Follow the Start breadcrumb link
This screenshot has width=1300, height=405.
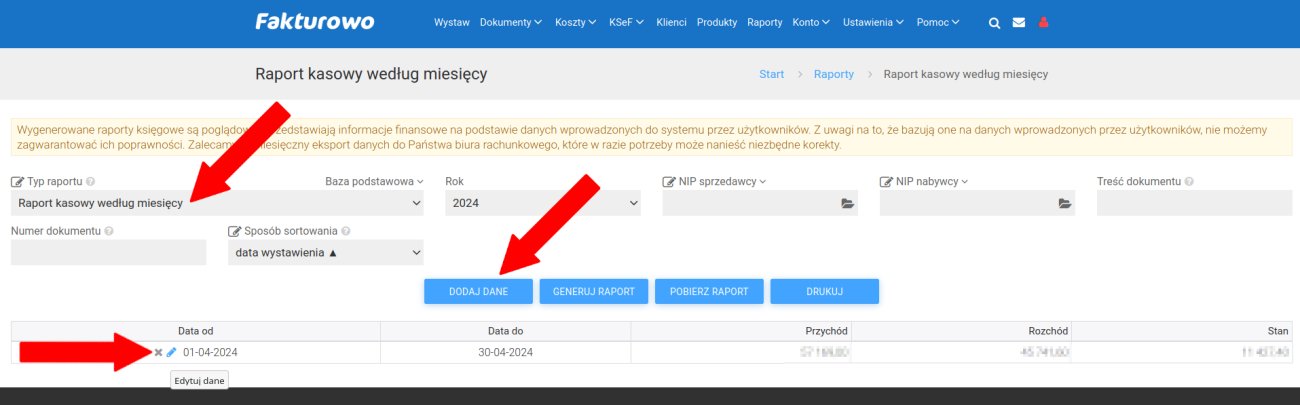point(771,75)
